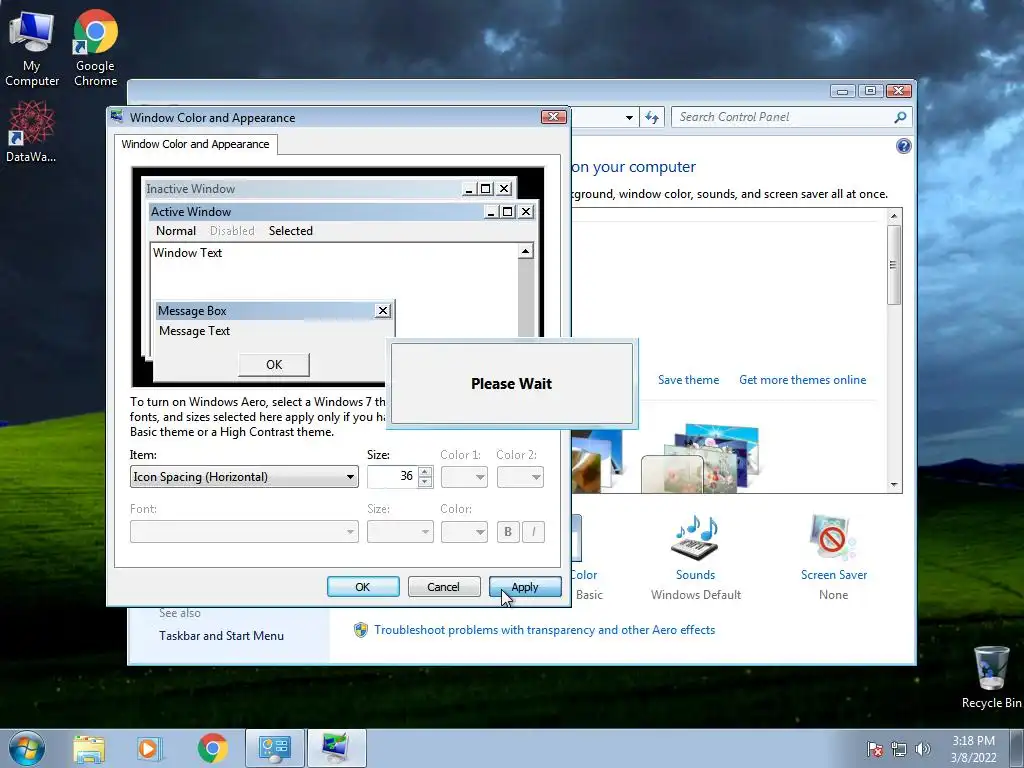Click the network tray icon
Image resolution: width=1024 pixels, height=768 pixels.
[899, 750]
